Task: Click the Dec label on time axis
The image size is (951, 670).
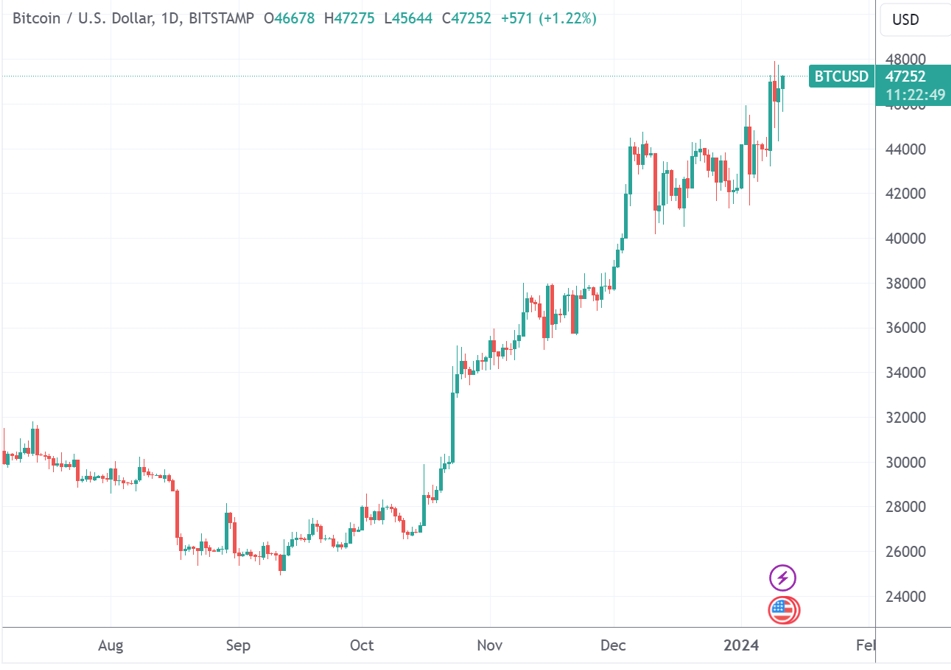Action: point(614,645)
